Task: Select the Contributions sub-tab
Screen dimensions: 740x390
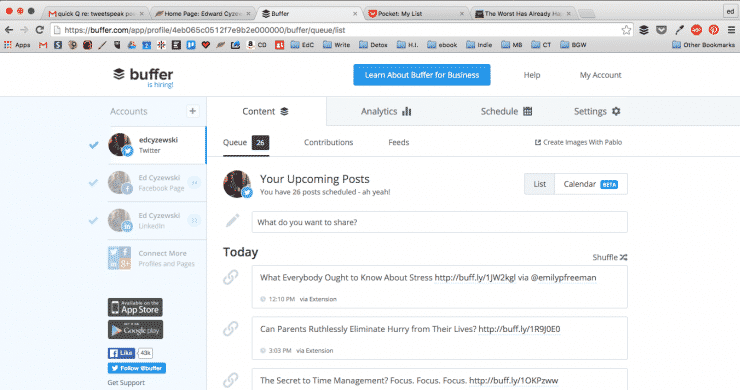Action: click(x=328, y=142)
